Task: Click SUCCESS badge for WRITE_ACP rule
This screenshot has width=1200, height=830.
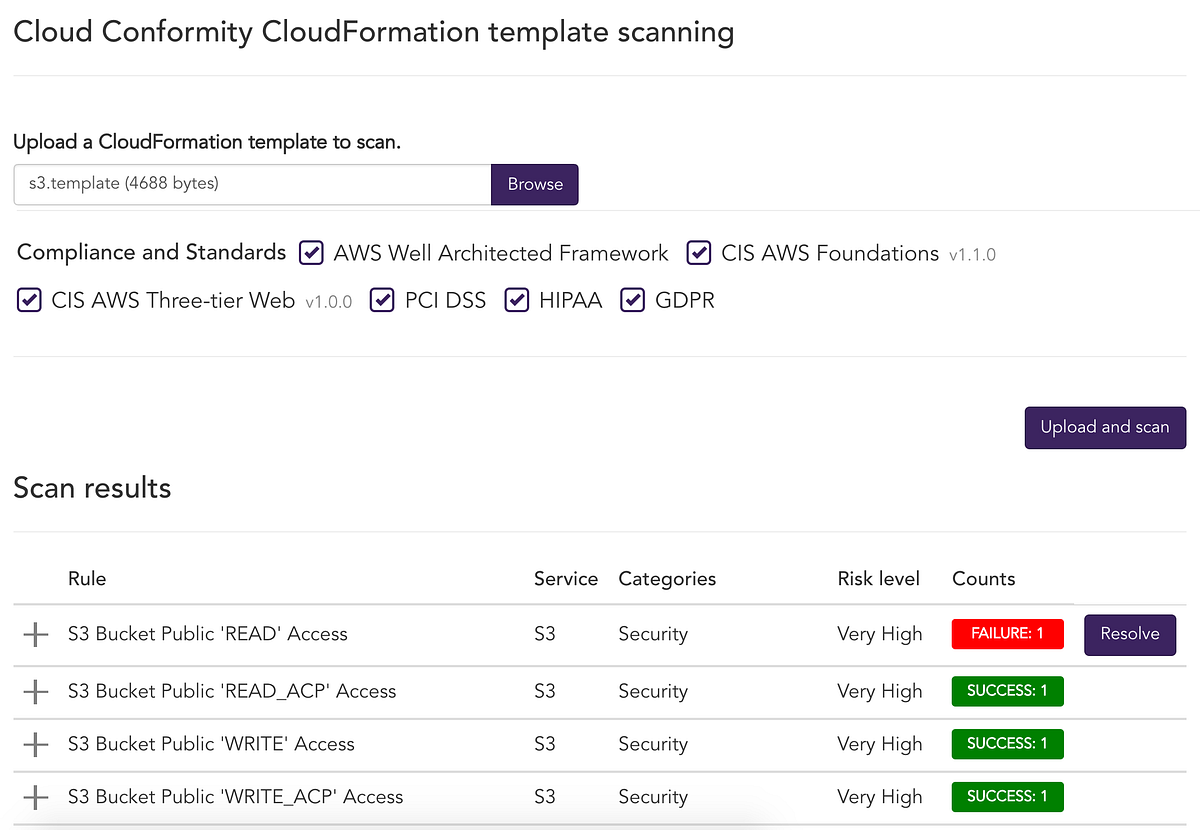Action: point(1007,797)
